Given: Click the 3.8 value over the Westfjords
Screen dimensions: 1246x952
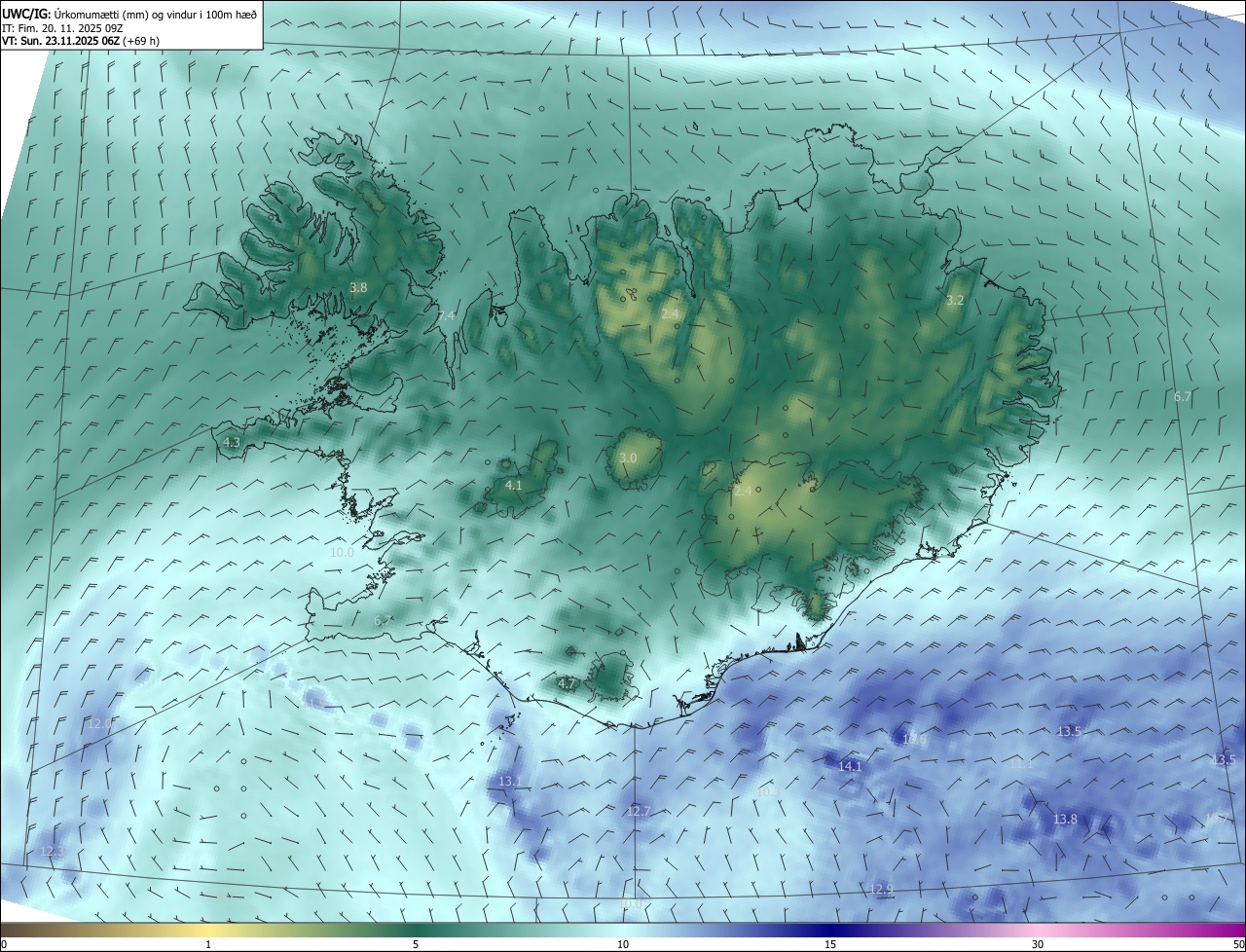Looking at the screenshot, I should click(358, 288).
